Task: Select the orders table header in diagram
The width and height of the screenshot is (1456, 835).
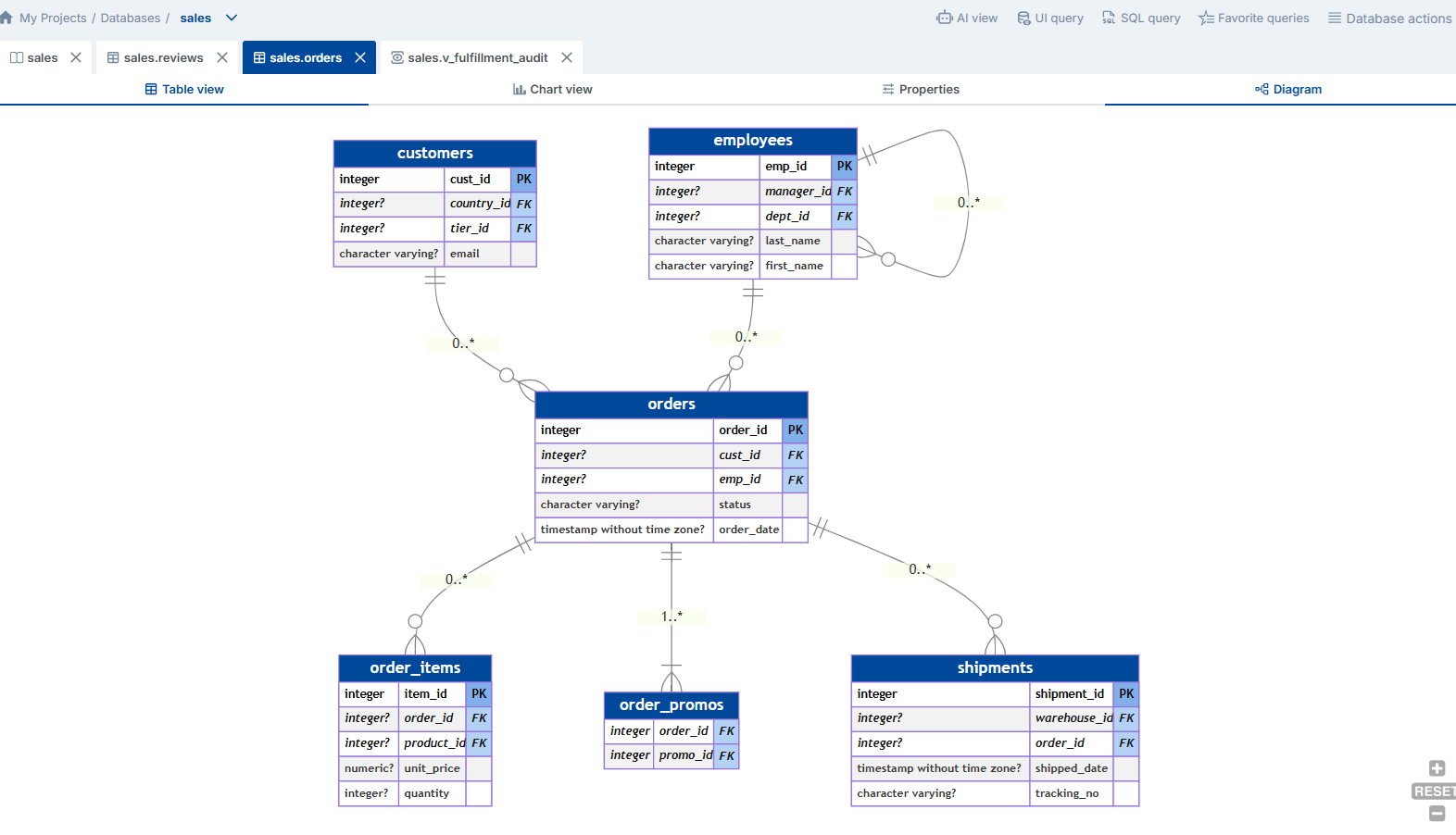Action: [x=672, y=405]
